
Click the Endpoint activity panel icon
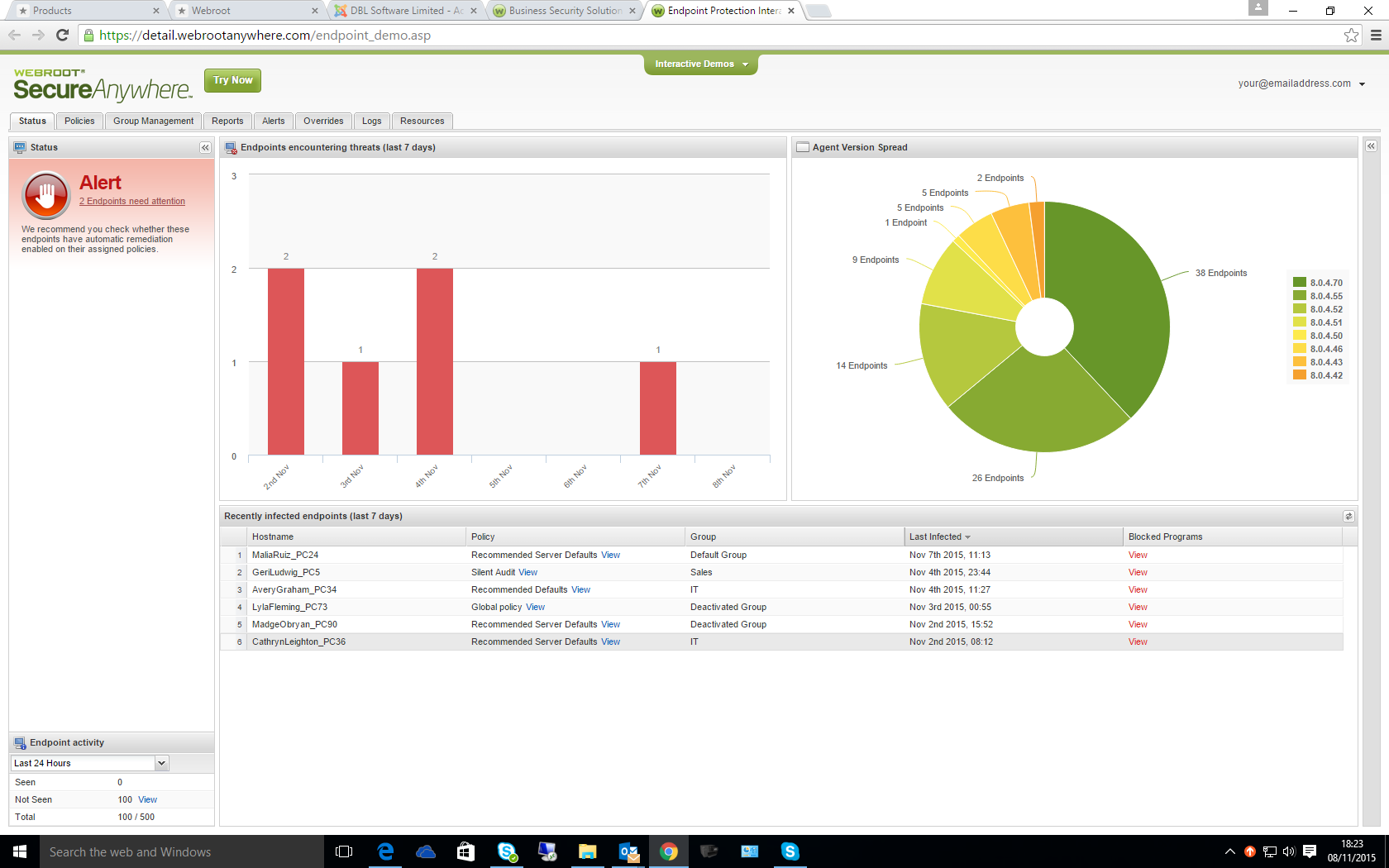20,743
